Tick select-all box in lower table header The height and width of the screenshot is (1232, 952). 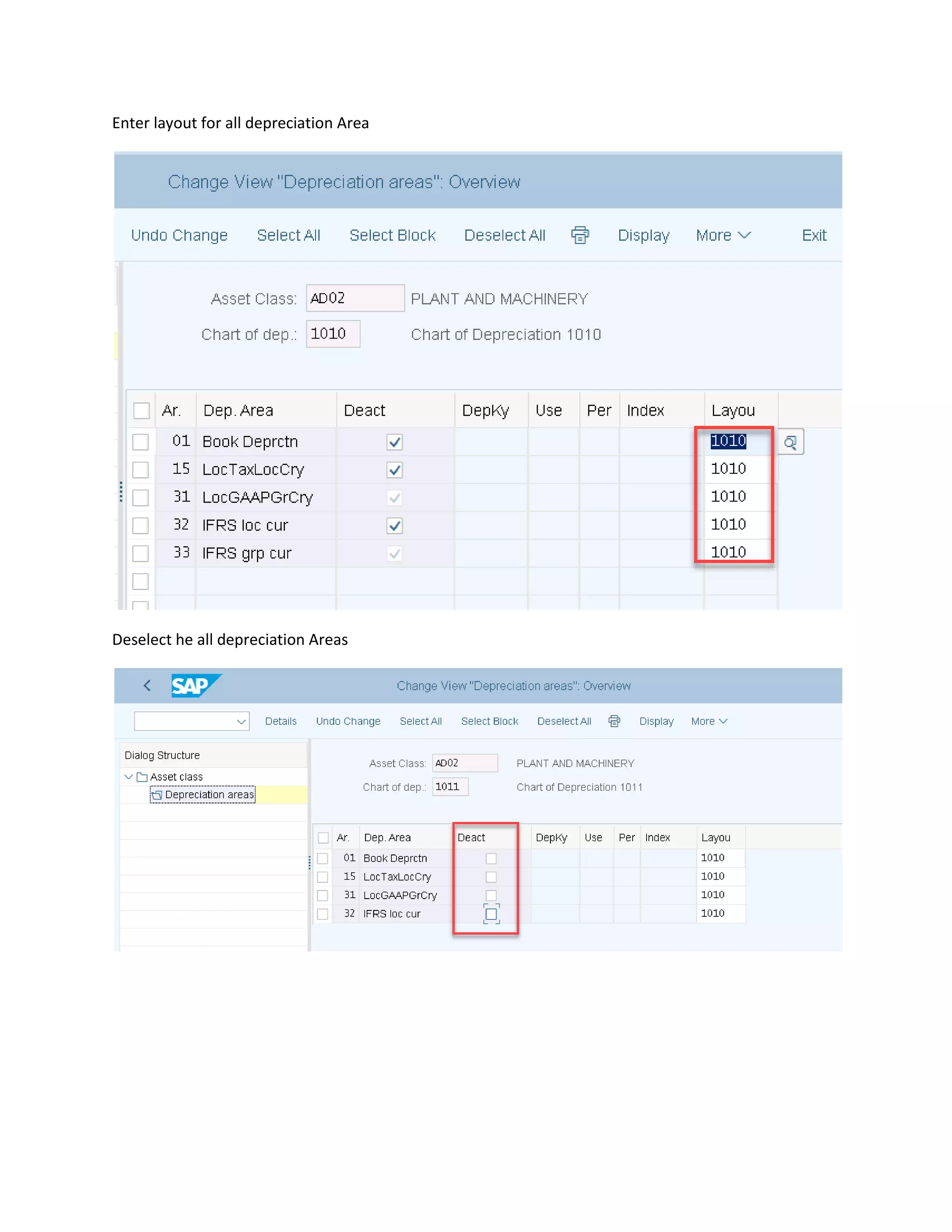pyautogui.click(x=323, y=838)
